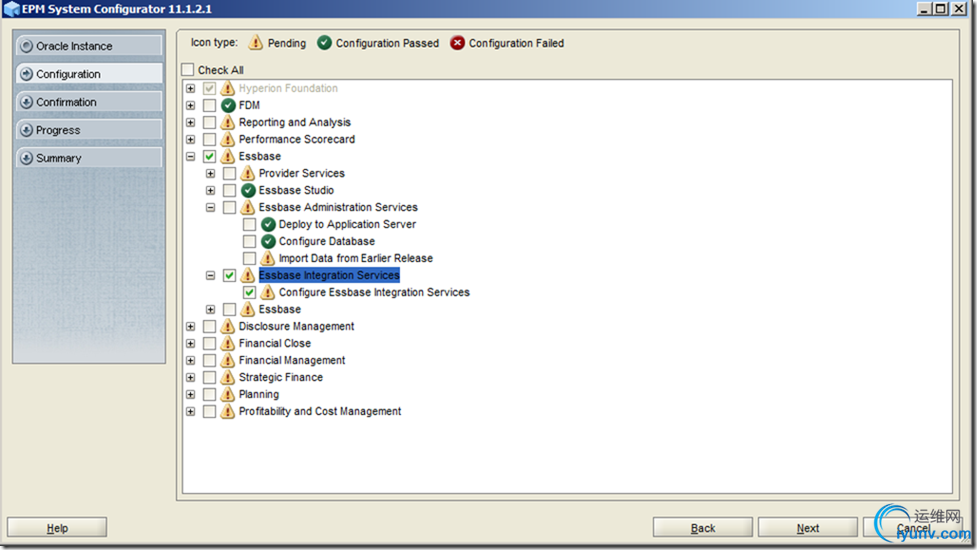Open the Summary step
This screenshot has width=977, height=550.
pos(89,158)
